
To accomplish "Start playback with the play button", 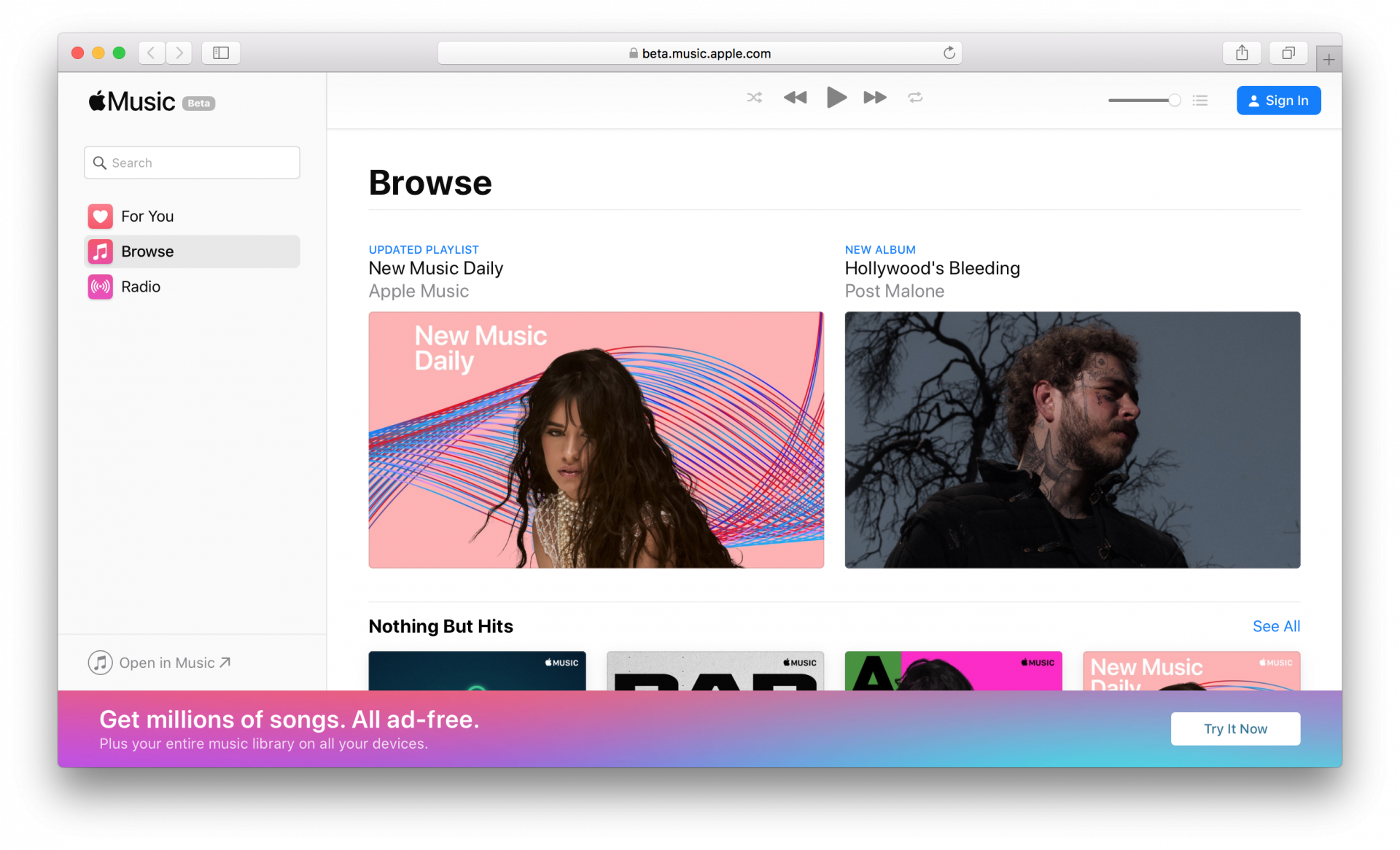I will point(836,98).
